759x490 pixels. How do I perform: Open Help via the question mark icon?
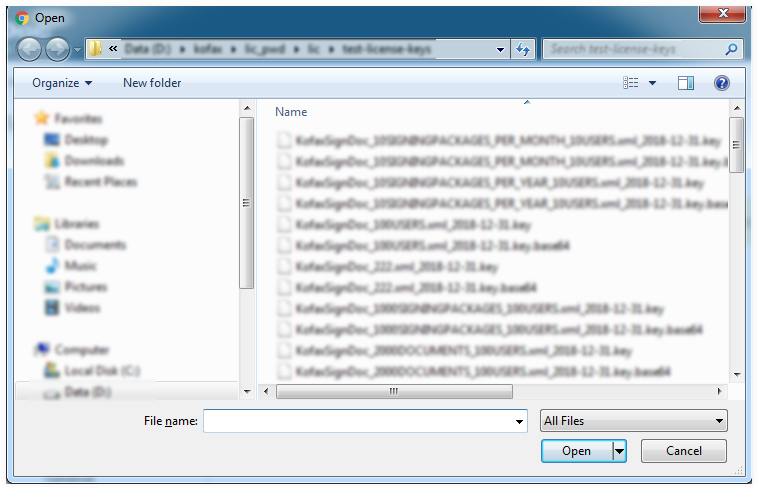point(721,84)
